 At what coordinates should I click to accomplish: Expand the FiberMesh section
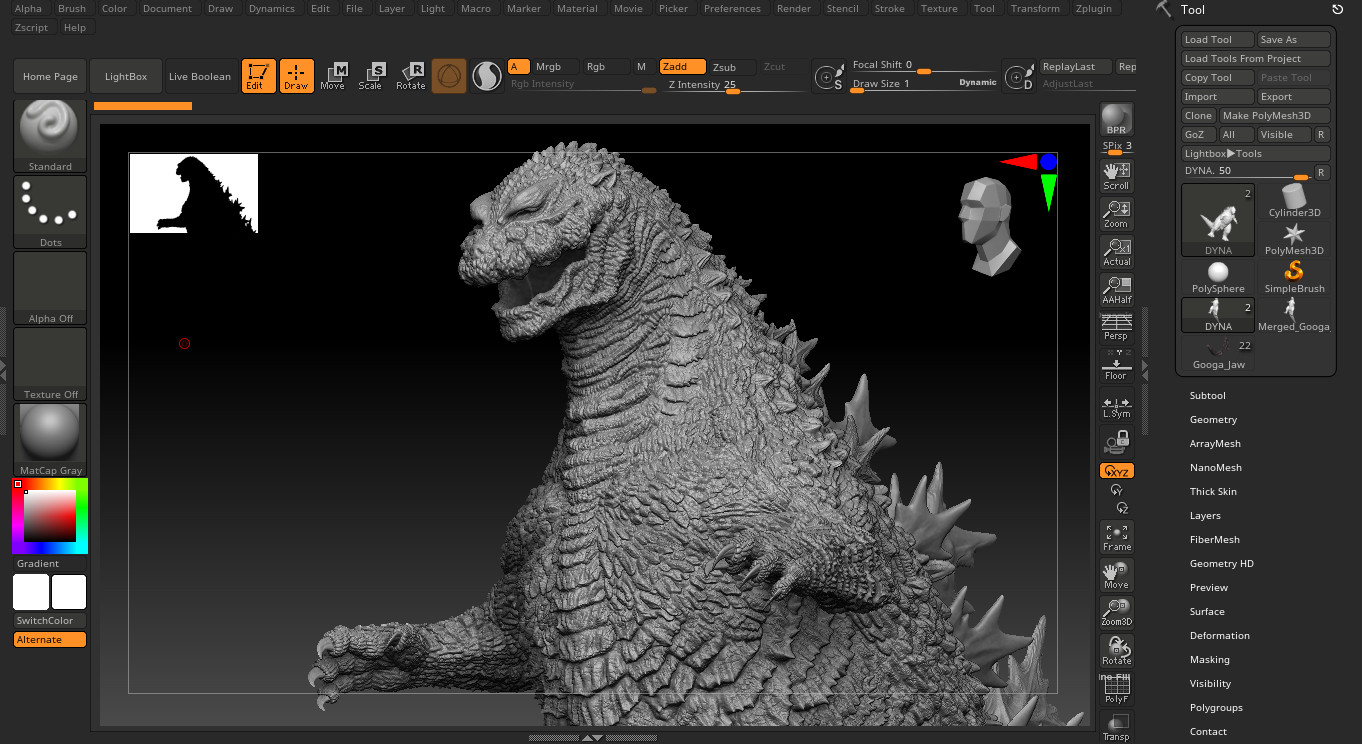click(x=1214, y=540)
